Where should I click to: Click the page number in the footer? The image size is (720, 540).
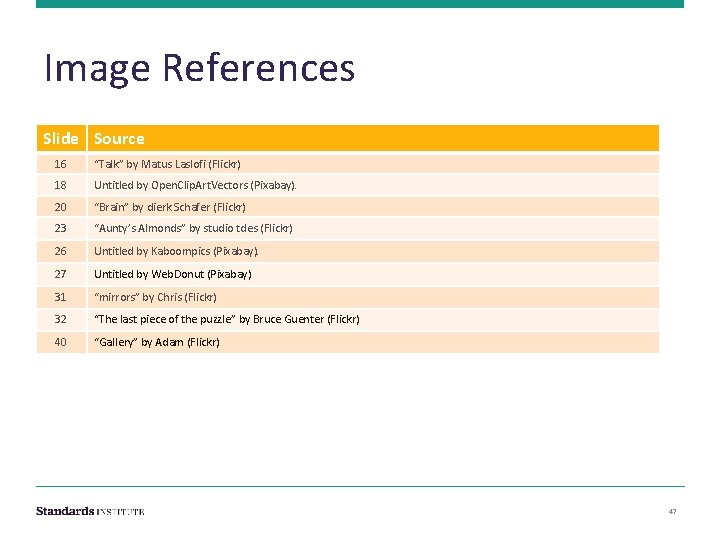click(672, 512)
